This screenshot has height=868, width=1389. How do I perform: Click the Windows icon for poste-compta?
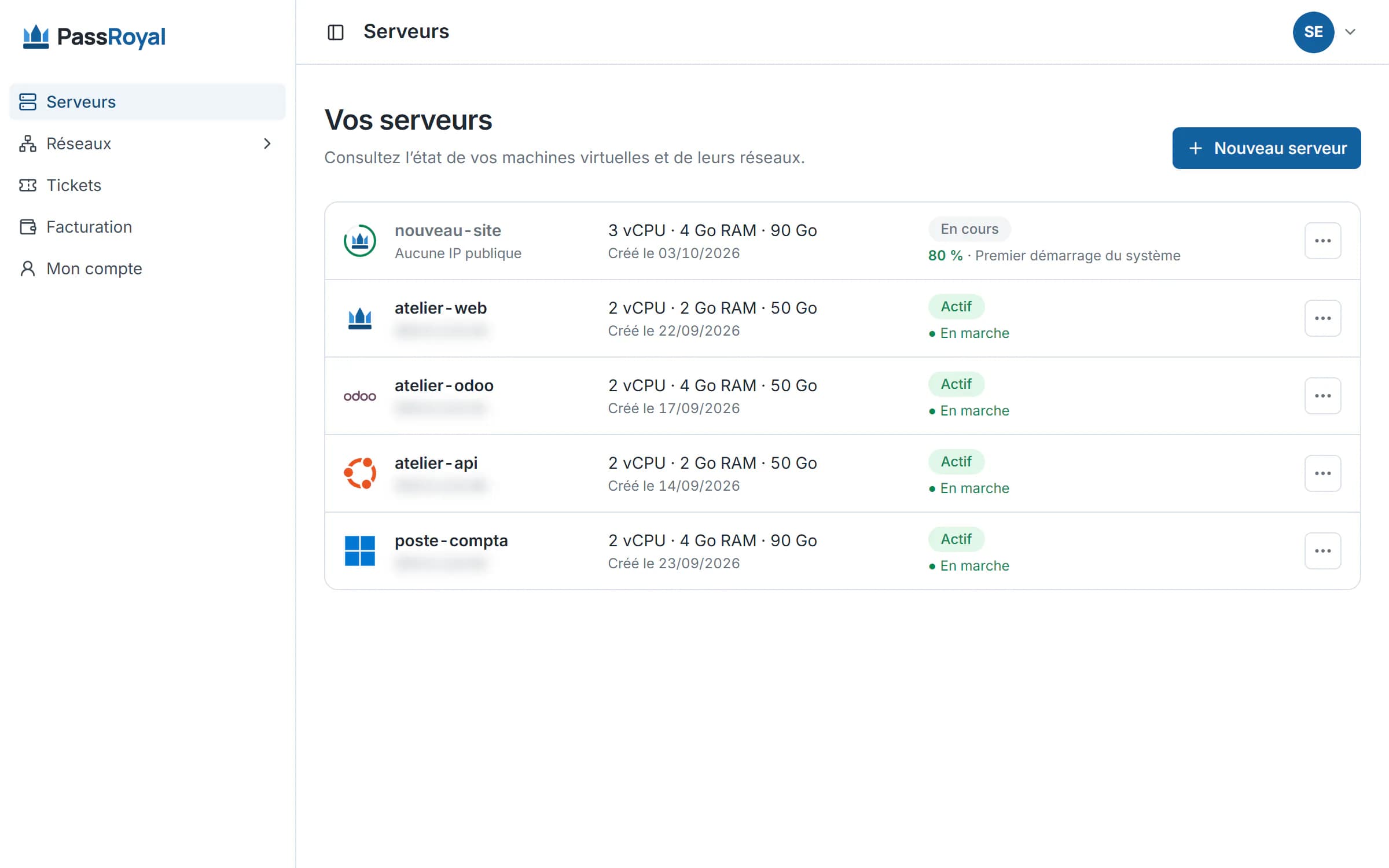click(x=360, y=551)
